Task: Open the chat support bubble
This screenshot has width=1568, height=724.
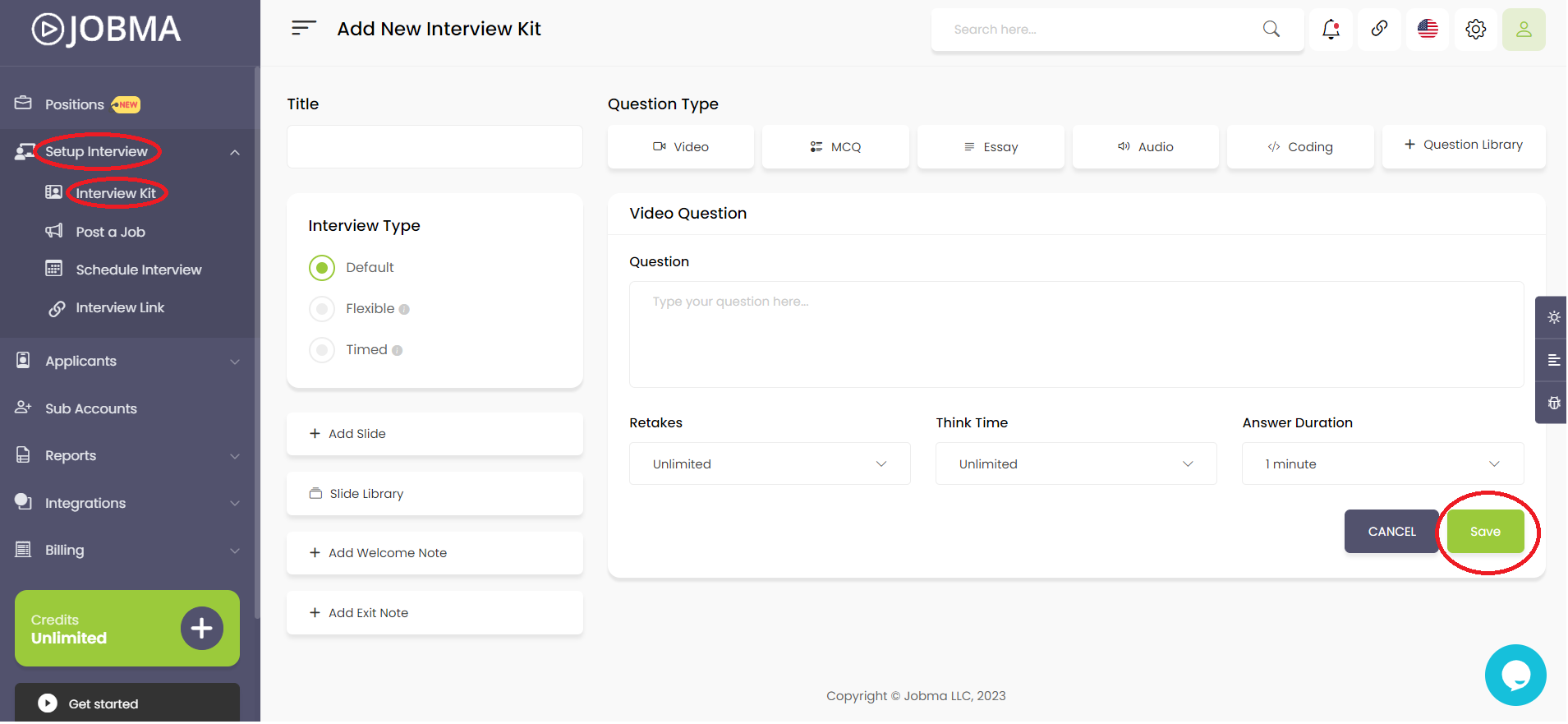Action: [x=1515, y=675]
